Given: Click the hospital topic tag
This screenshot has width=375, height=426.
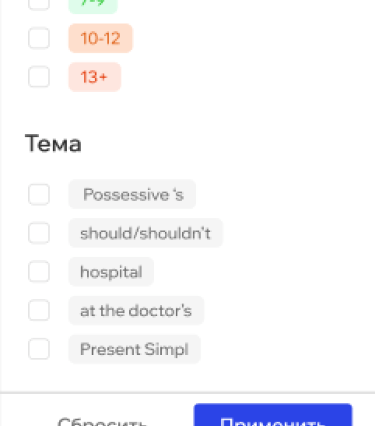Looking at the screenshot, I should (111, 272).
